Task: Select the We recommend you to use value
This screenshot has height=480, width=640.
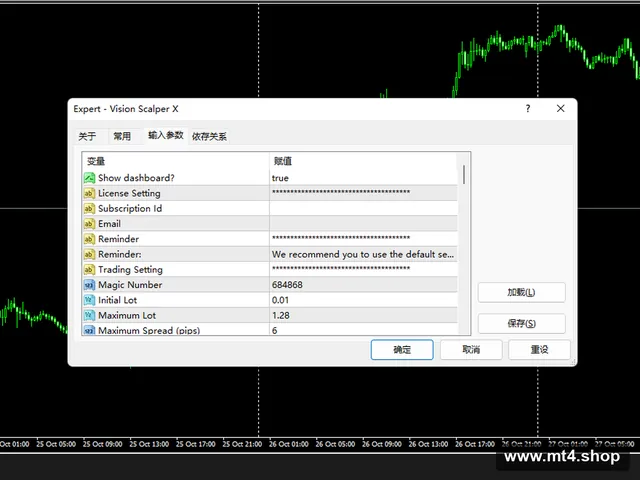Action: click(363, 254)
